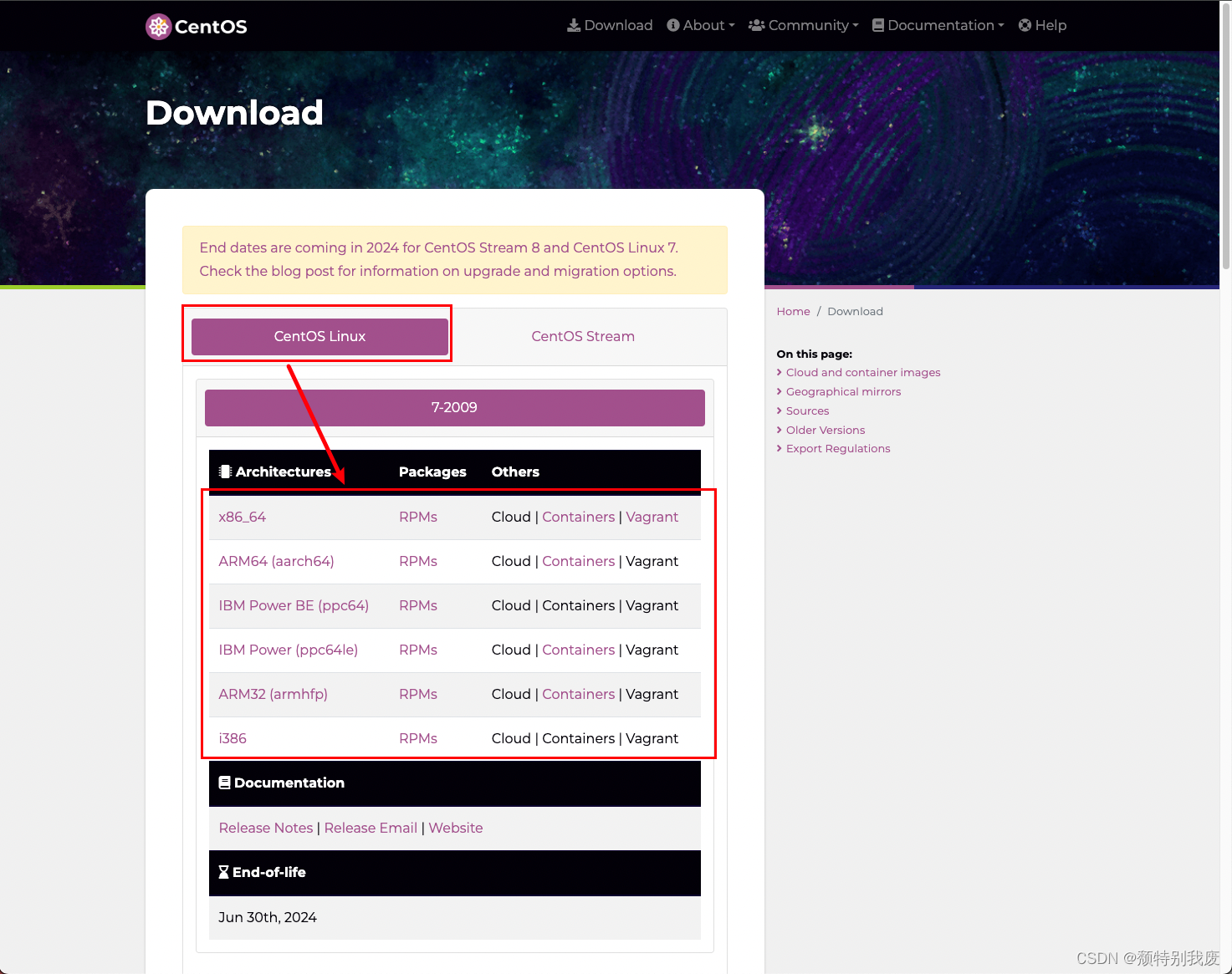Jump to Older Versions section

click(826, 430)
